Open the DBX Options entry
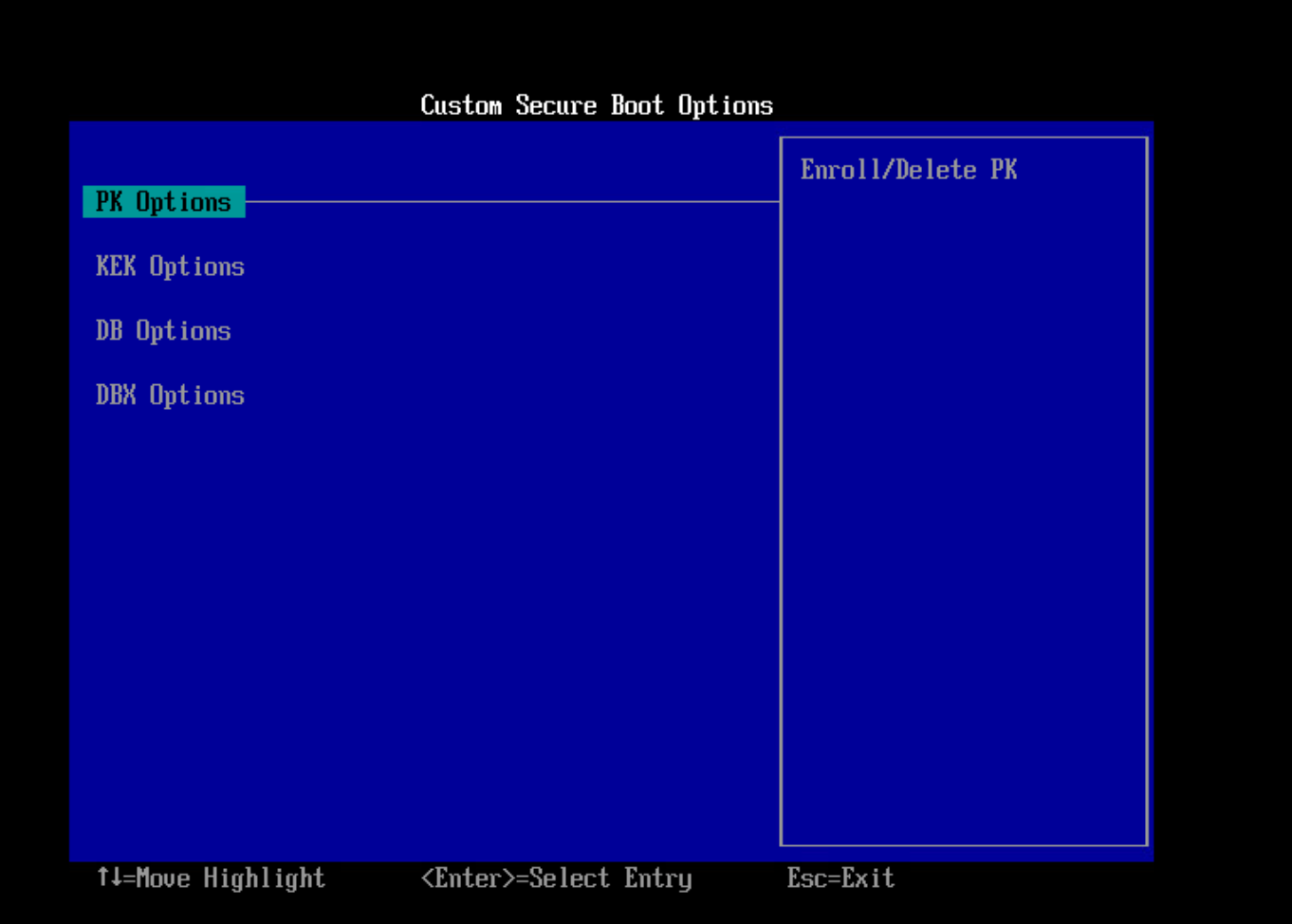 170,396
